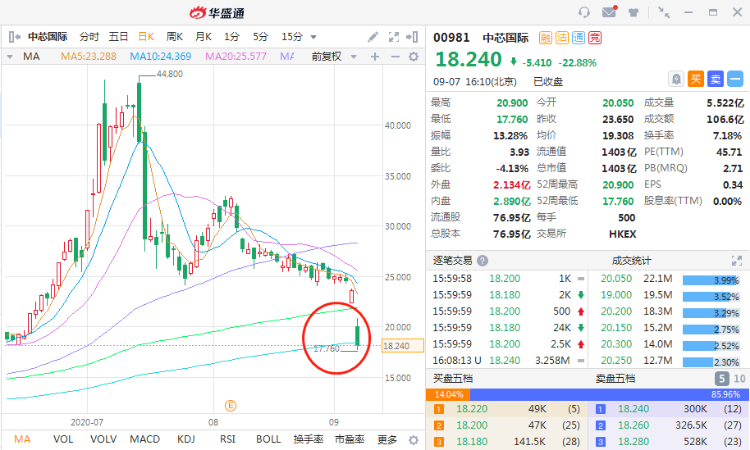Click bid level 3 price 18.180
750x450 pixels.
(x=472, y=442)
